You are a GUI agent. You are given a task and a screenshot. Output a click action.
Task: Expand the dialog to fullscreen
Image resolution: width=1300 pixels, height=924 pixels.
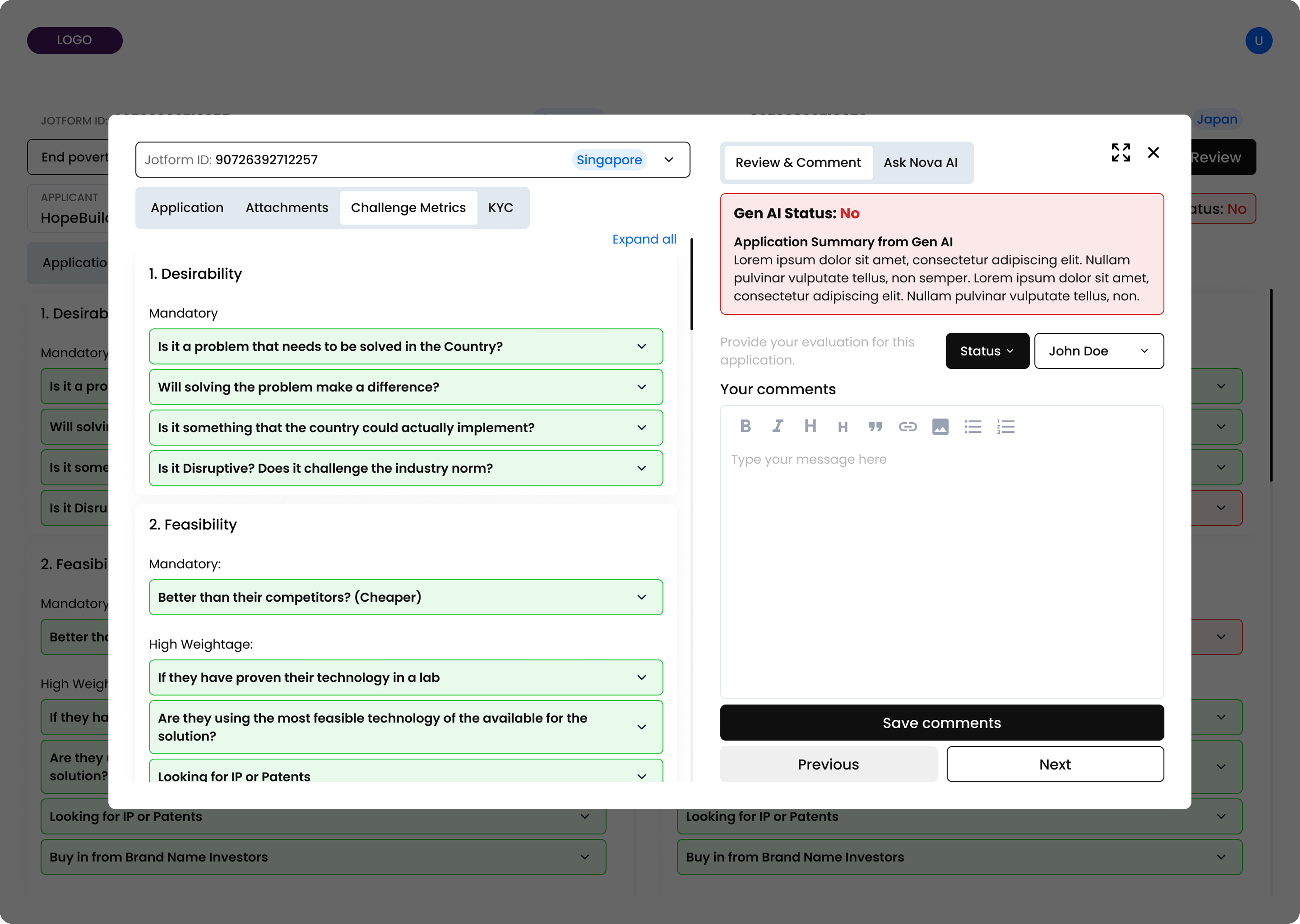1121,153
